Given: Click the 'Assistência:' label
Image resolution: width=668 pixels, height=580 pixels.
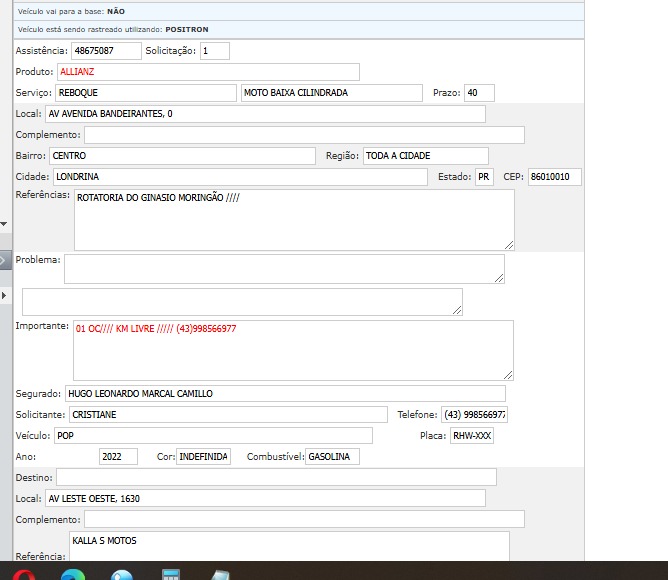Looking at the screenshot, I should tap(42, 51).
